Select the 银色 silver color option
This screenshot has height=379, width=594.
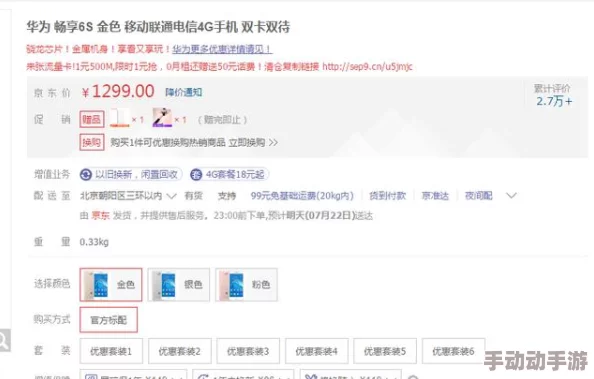(x=178, y=285)
